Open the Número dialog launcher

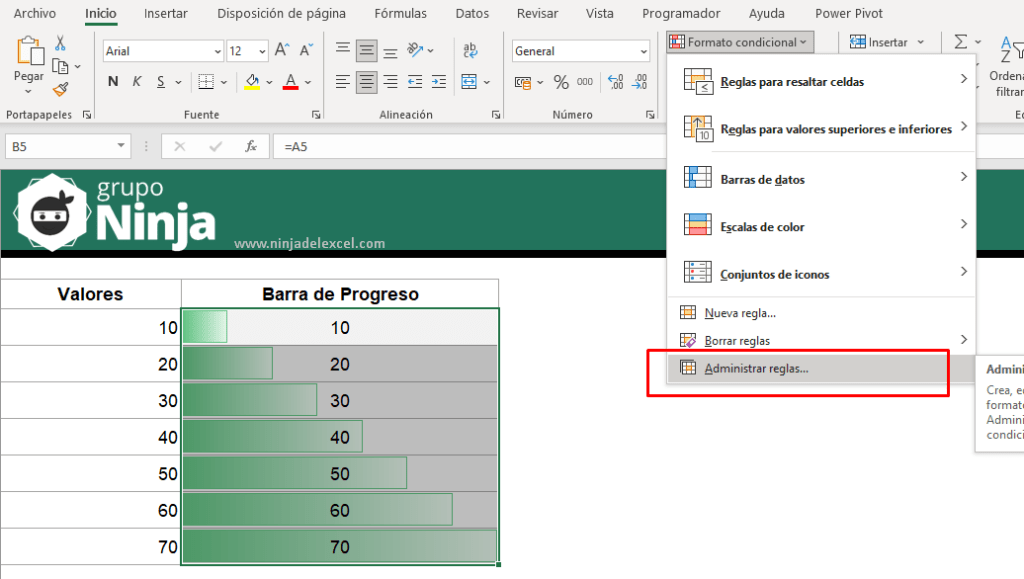tap(650, 115)
